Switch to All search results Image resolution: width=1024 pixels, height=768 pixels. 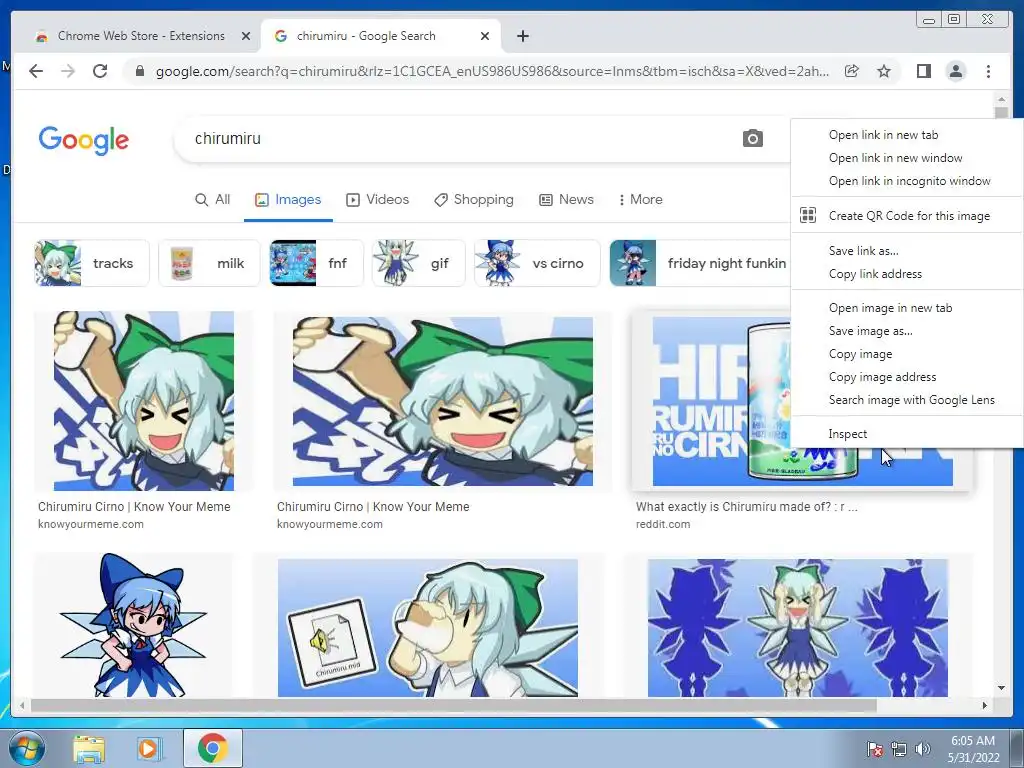[x=213, y=199]
